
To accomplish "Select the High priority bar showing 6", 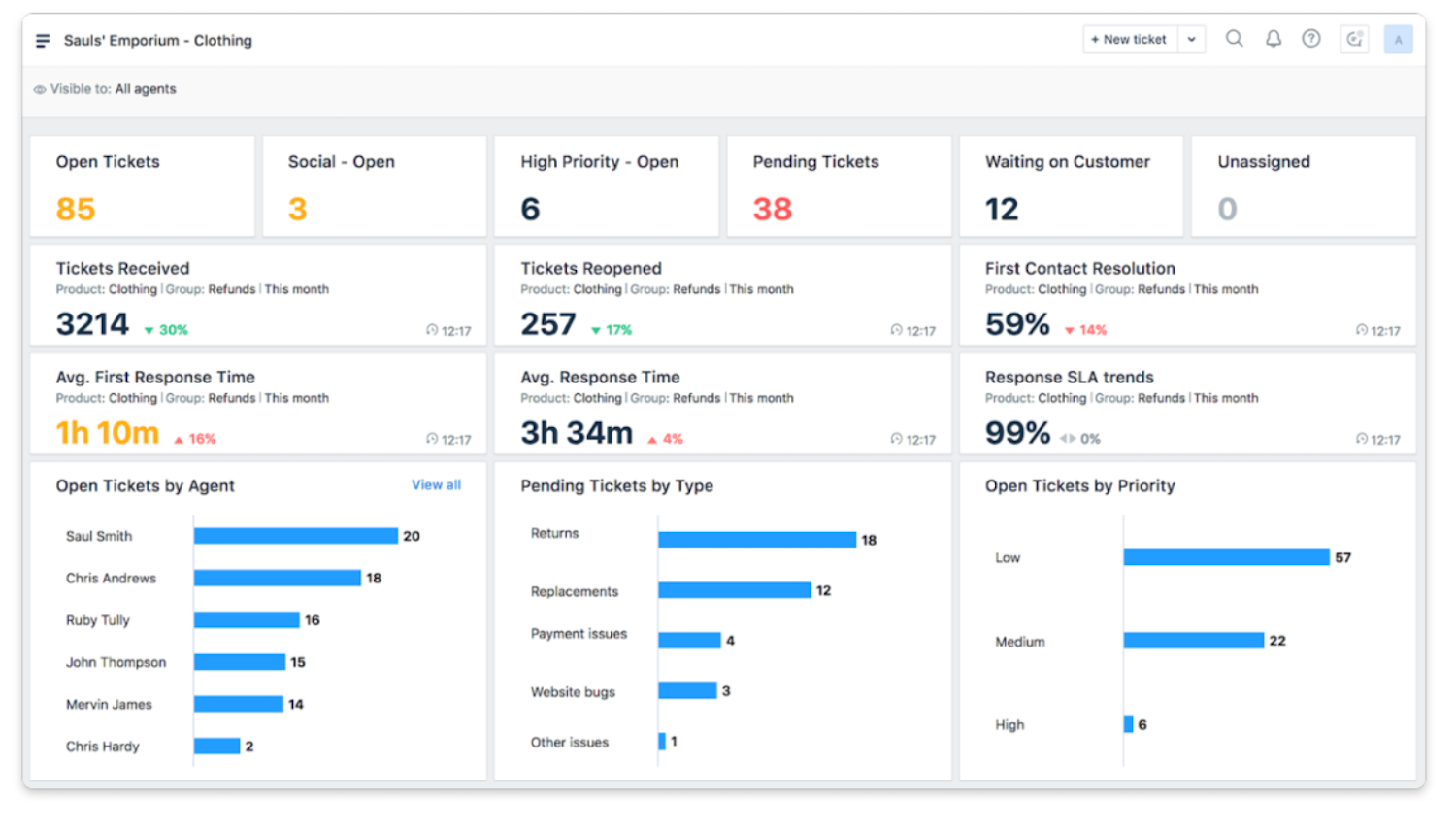I will [1129, 724].
